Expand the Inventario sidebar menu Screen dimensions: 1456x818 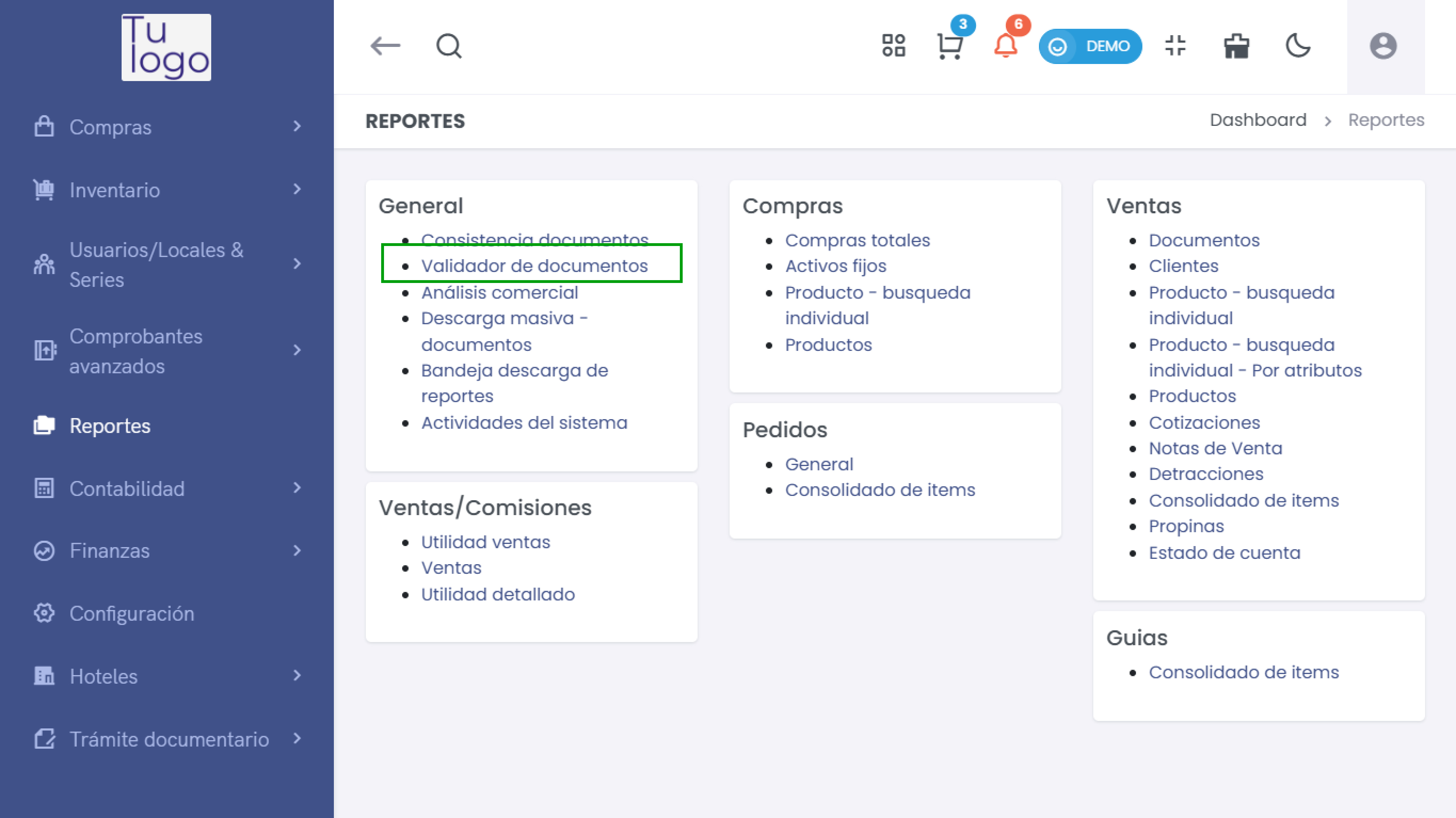pos(167,190)
